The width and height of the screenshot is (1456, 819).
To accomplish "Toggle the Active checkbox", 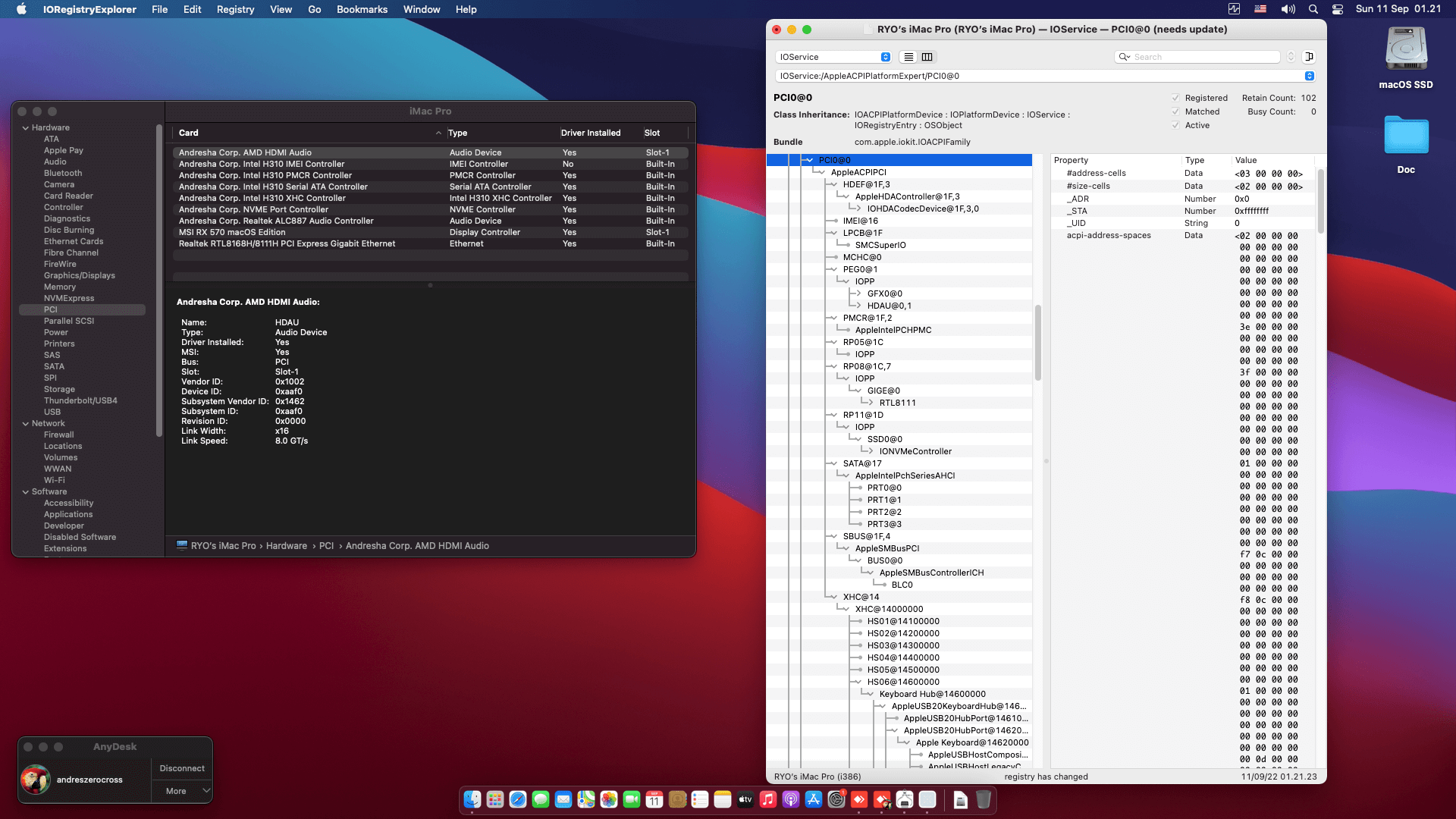I will [1175, 125].
